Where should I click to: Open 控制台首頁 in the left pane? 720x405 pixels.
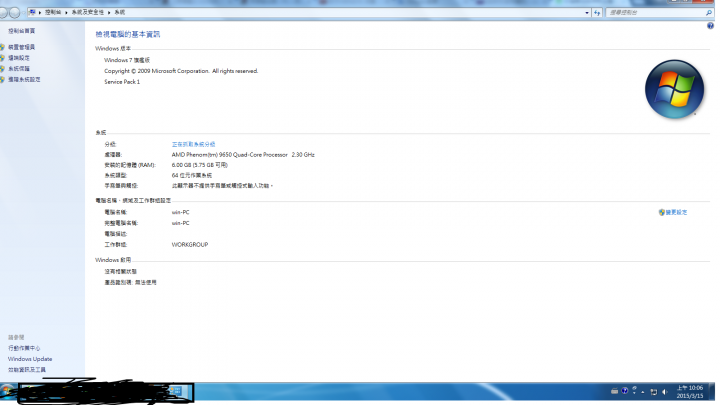pos(22,31)
